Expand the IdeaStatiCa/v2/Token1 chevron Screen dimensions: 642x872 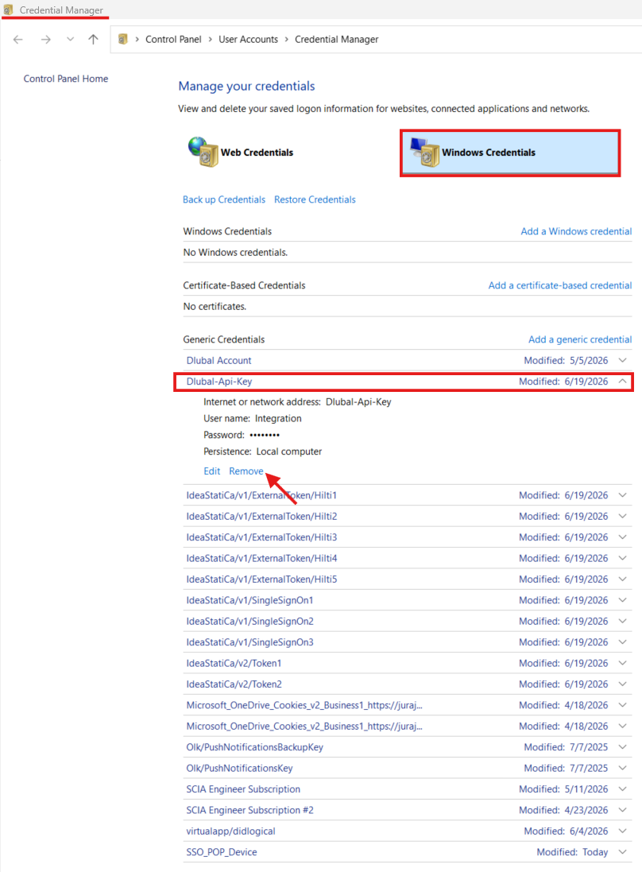[623, 663]
